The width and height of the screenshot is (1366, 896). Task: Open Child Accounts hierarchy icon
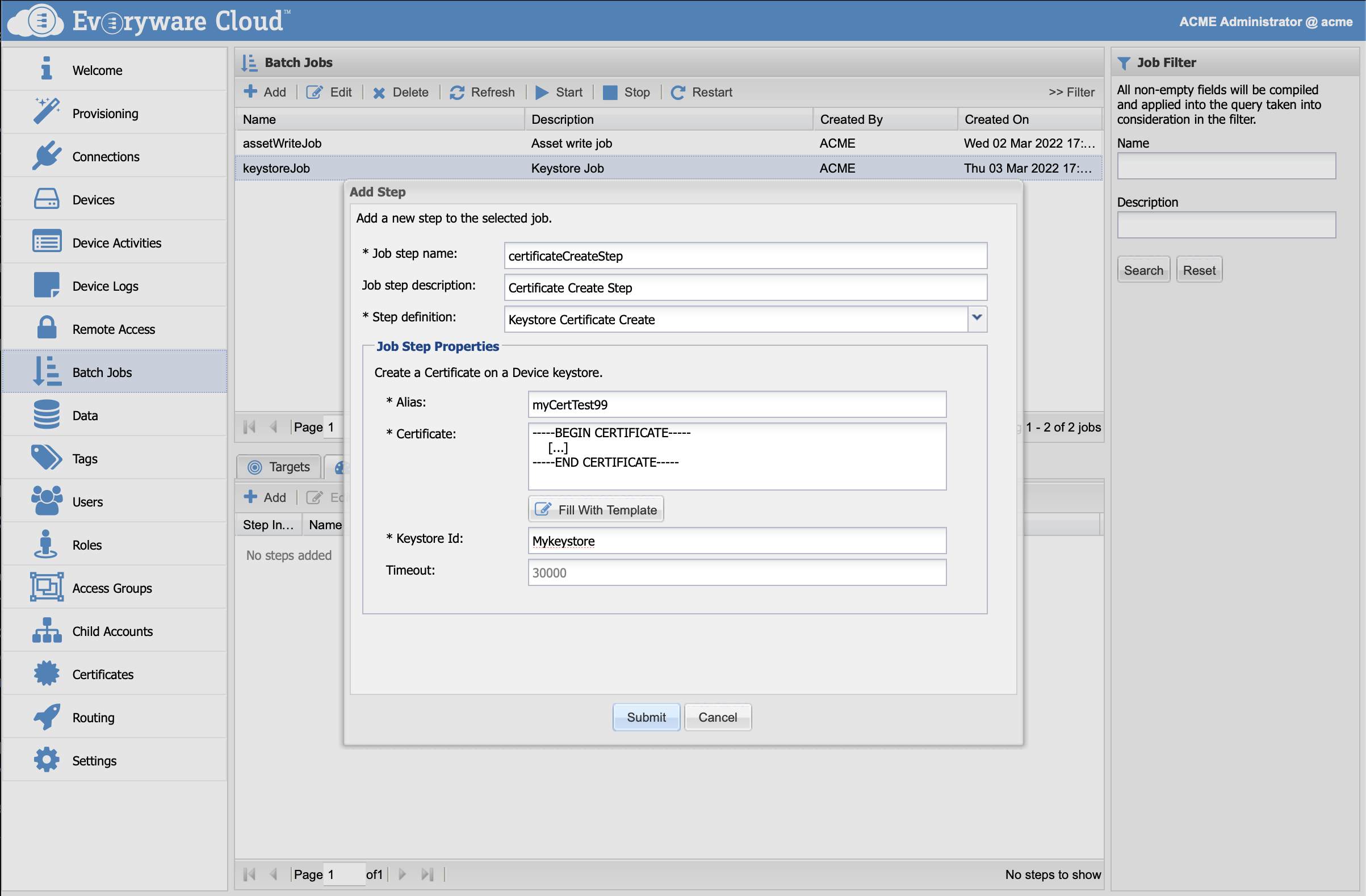click(47, 630)
